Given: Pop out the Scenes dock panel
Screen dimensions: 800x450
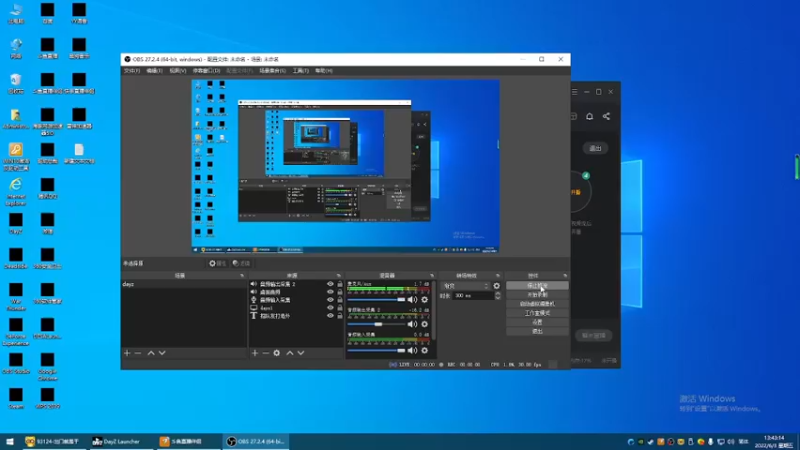Looking at the screenshot, I should click(242, 276).
